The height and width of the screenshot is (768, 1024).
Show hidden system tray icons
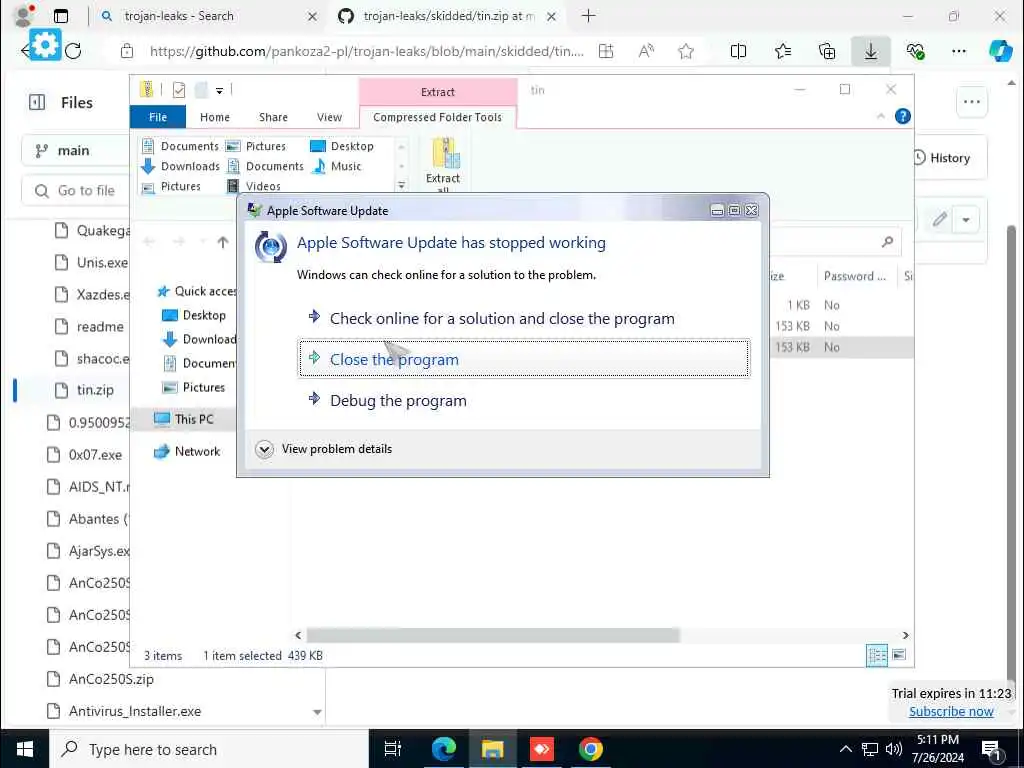click(x=845, y=749)
